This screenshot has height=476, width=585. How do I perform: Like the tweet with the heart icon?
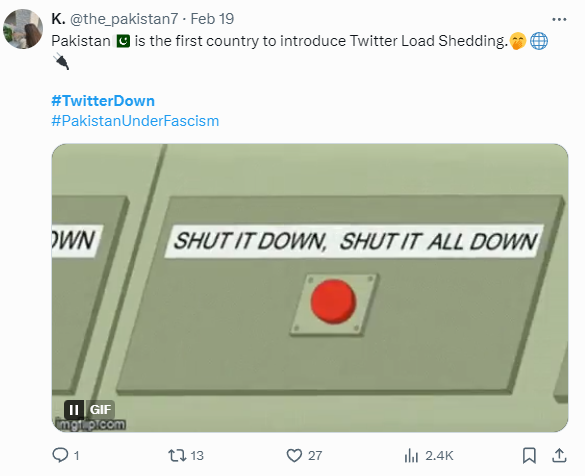pos(294,455)
